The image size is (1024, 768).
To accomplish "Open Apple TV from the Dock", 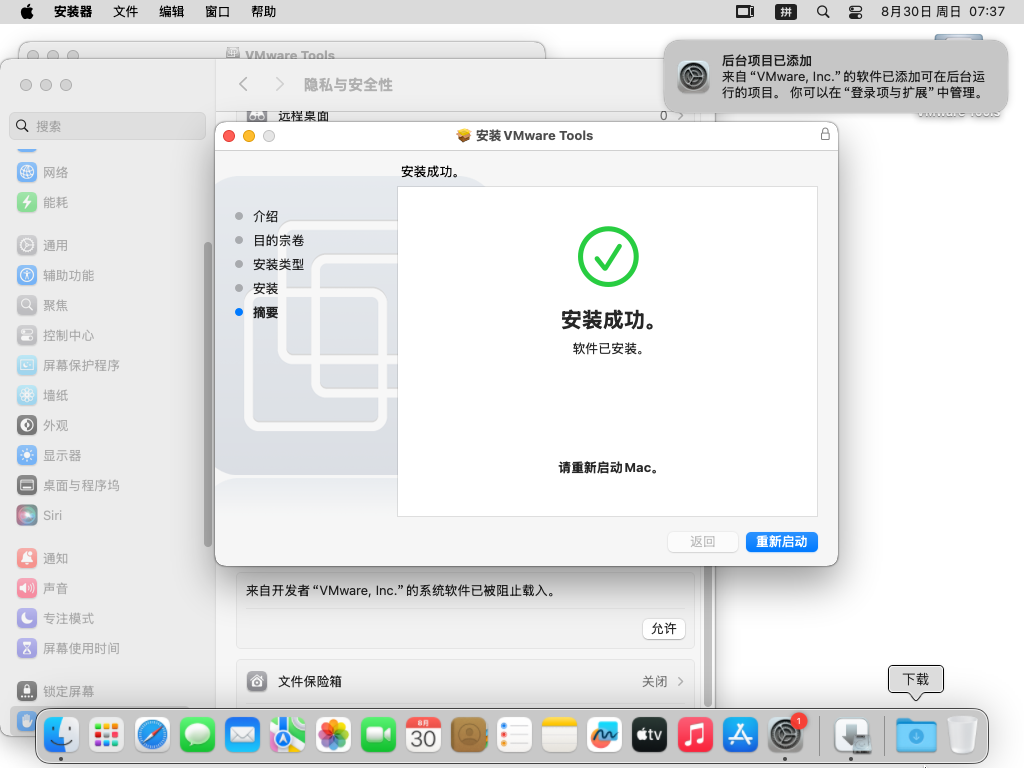I will pyautogui.click(x=650, y=735).
